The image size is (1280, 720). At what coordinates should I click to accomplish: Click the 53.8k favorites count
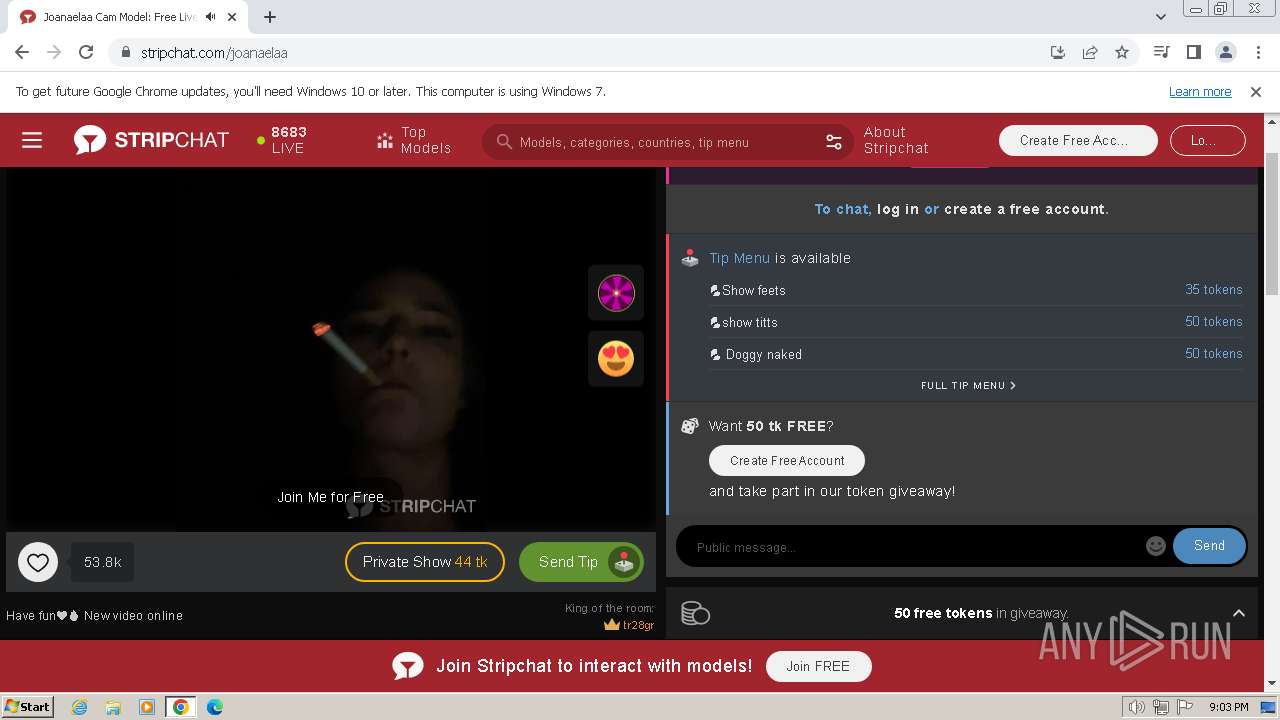point(102,562)
